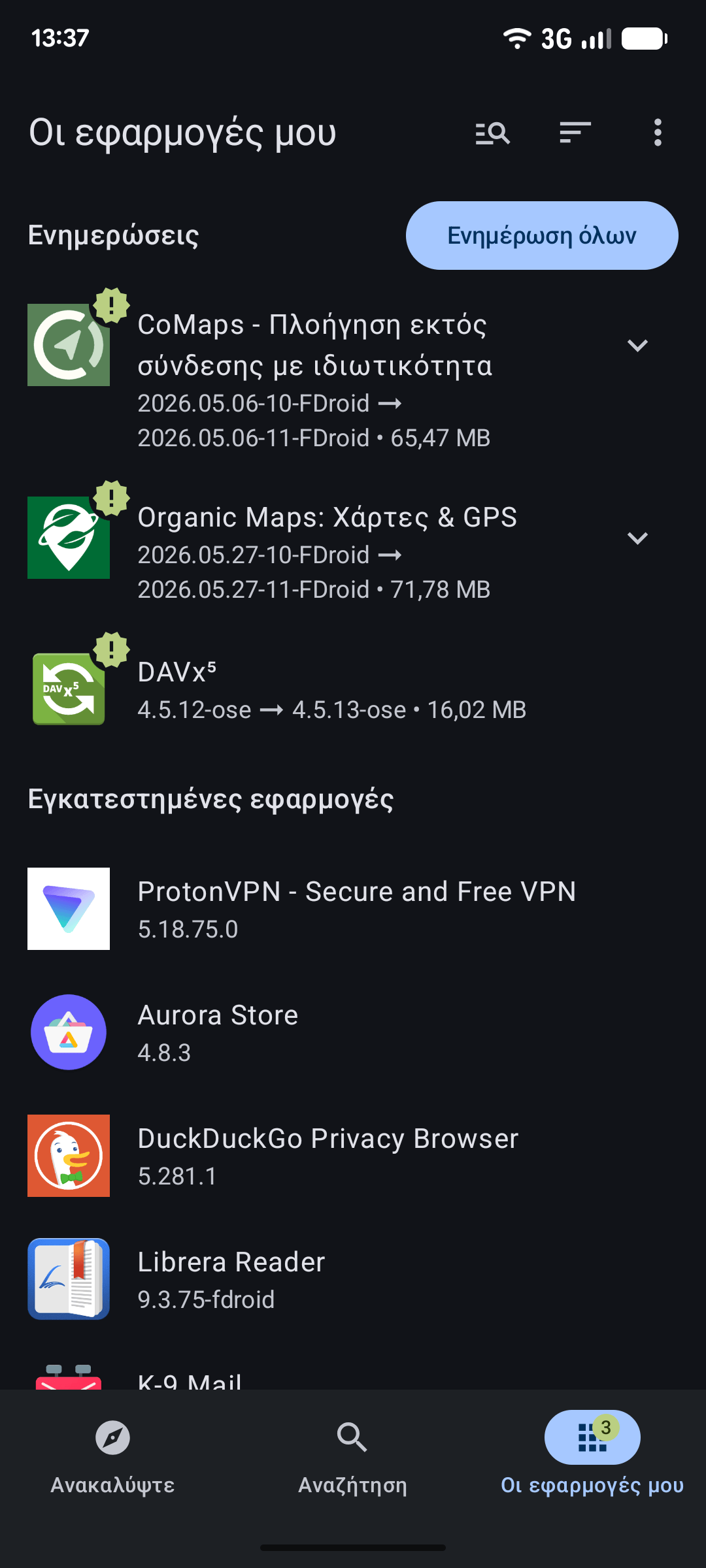Tap the Ενημέρωση όλων button

click(x=542, y=235)
